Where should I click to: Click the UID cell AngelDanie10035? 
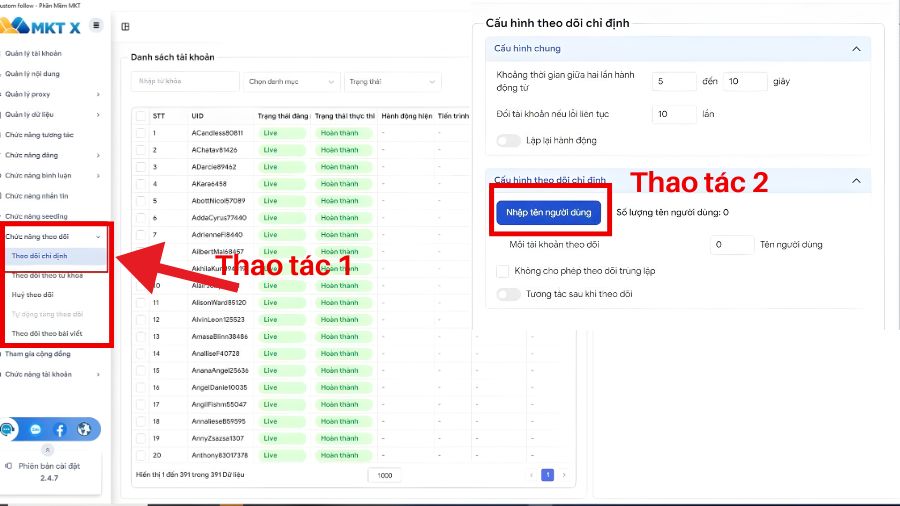click(x=219, y=388)
